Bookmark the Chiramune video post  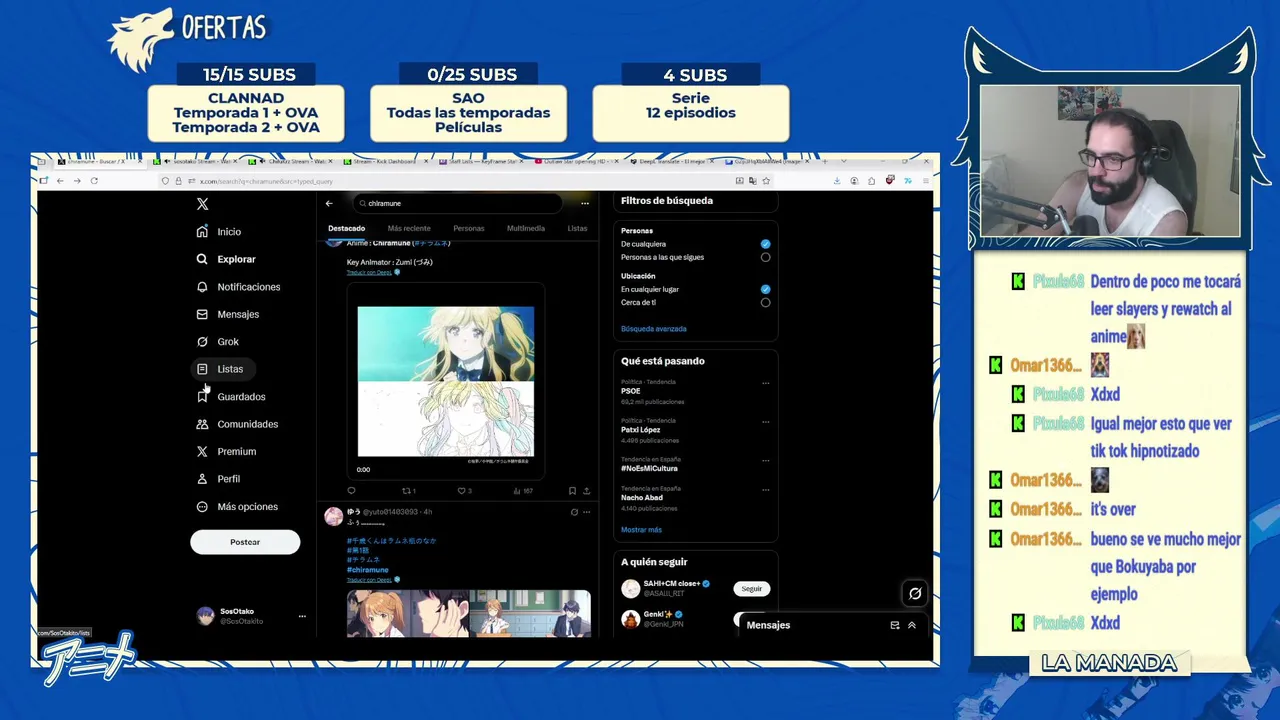click(x=572, y=491)
